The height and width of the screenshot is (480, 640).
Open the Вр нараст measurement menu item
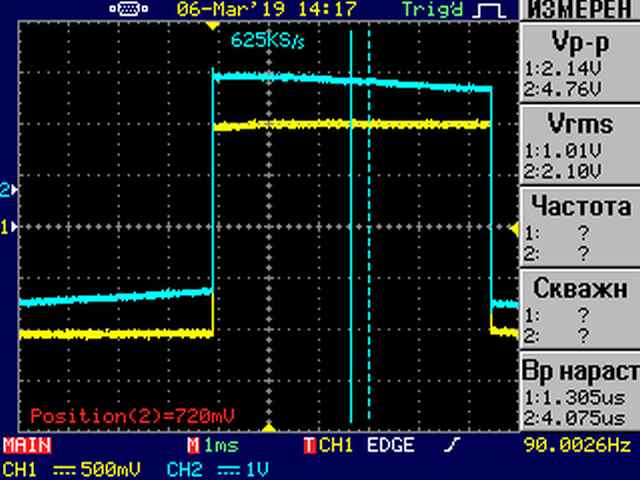pos(580,392)
